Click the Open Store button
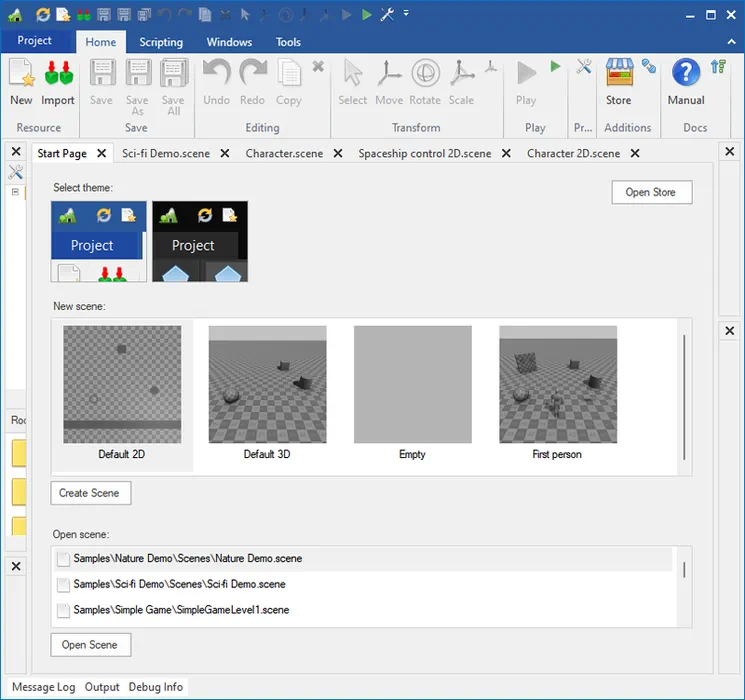The width and height of the screenshot is (745, 700). point(651,192)
